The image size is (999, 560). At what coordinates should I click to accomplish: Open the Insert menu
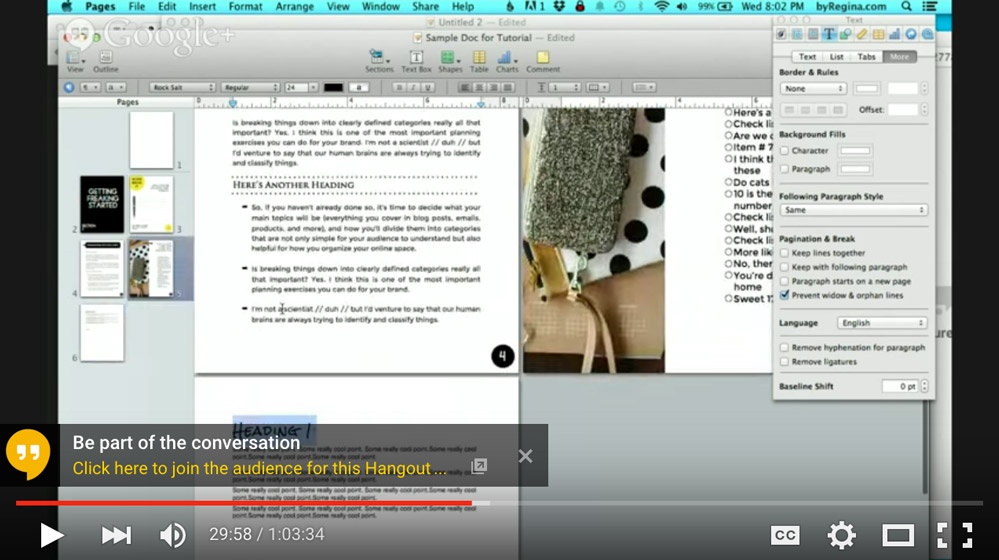pos(202,6)
